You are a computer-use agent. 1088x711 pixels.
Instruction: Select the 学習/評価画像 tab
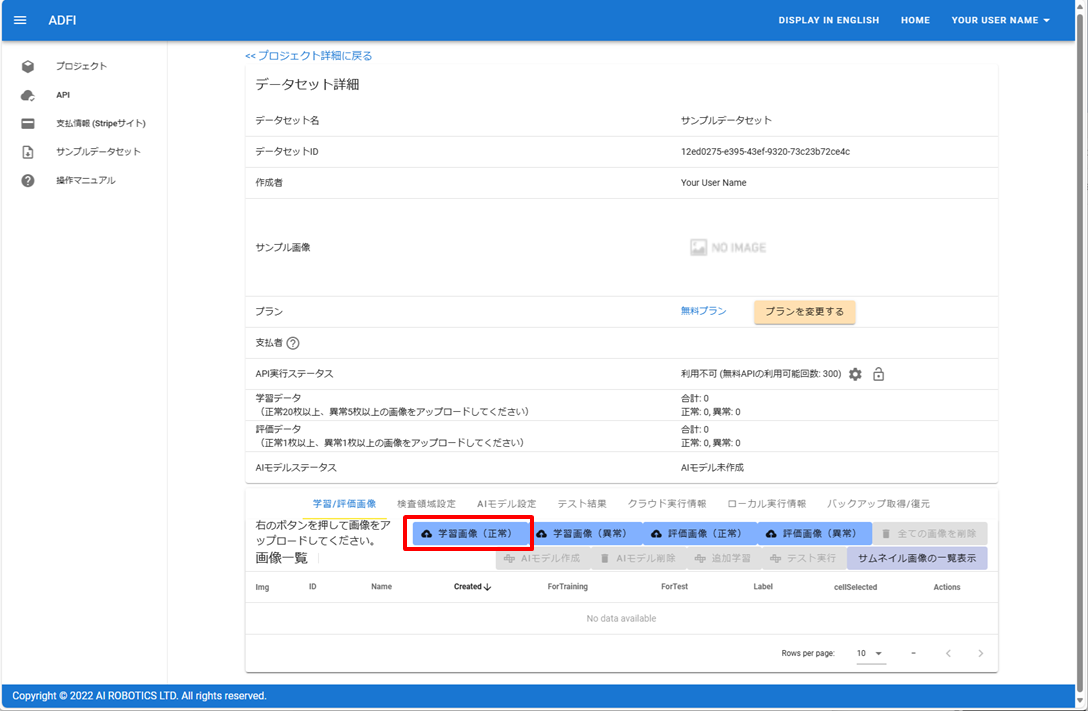coord(345,504)
